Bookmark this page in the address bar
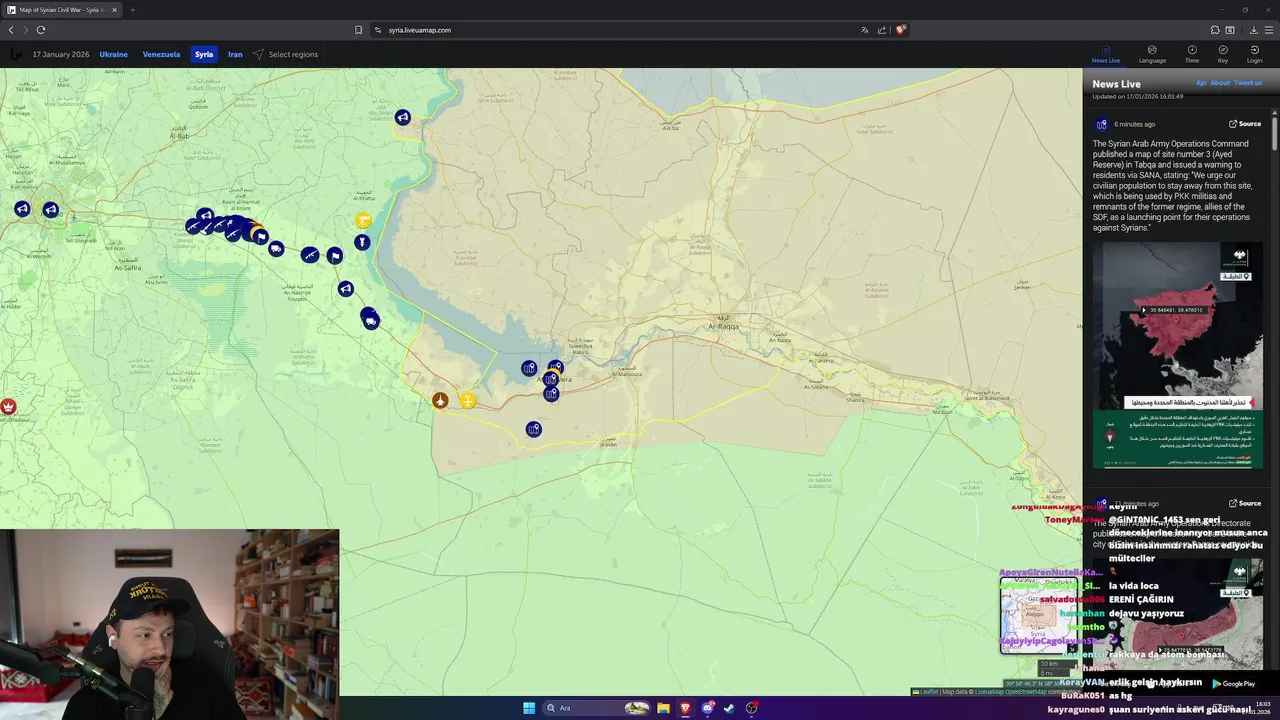This screenshot has height=720, width=1280. (359, 30)
